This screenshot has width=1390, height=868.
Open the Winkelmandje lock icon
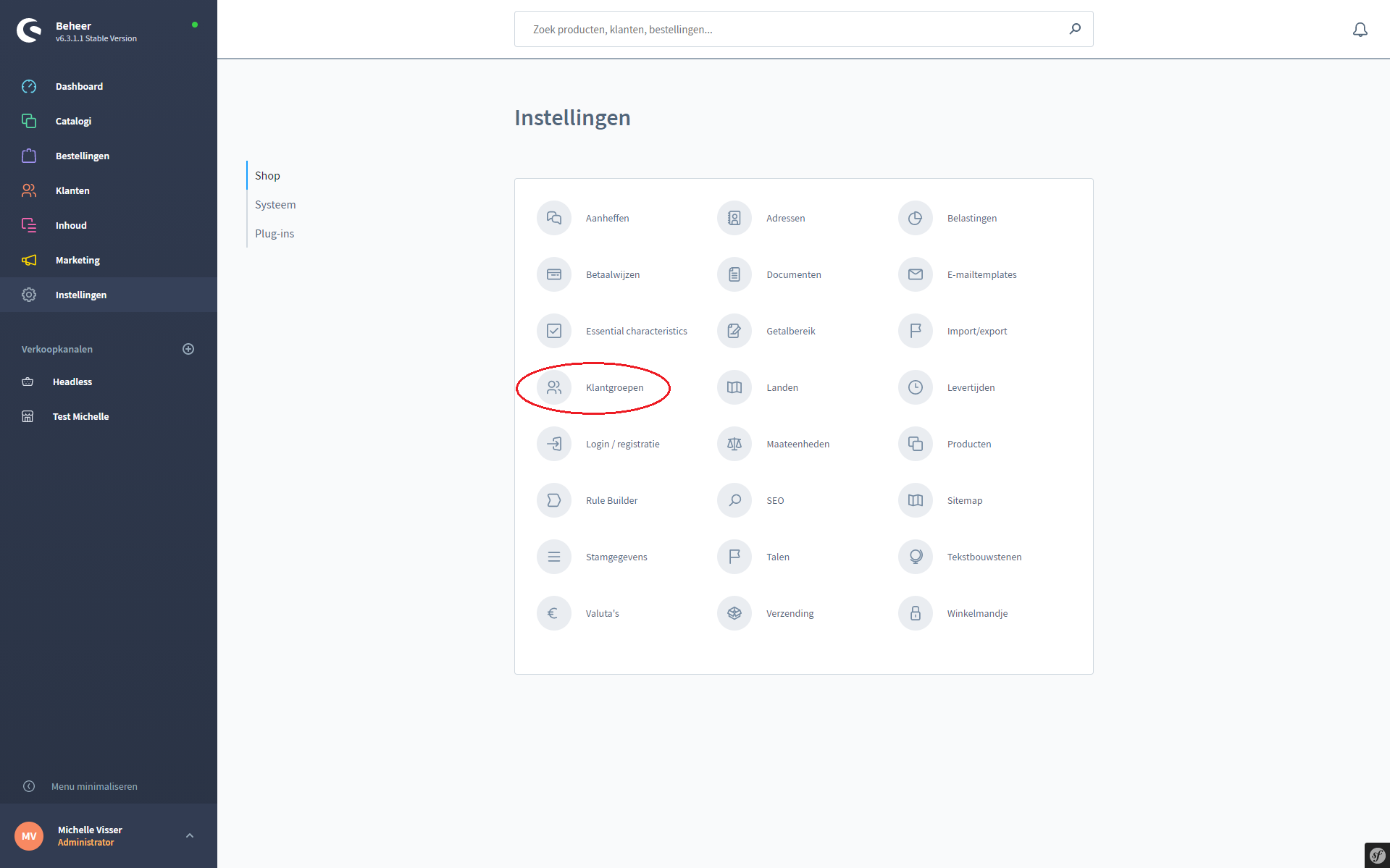916,613
